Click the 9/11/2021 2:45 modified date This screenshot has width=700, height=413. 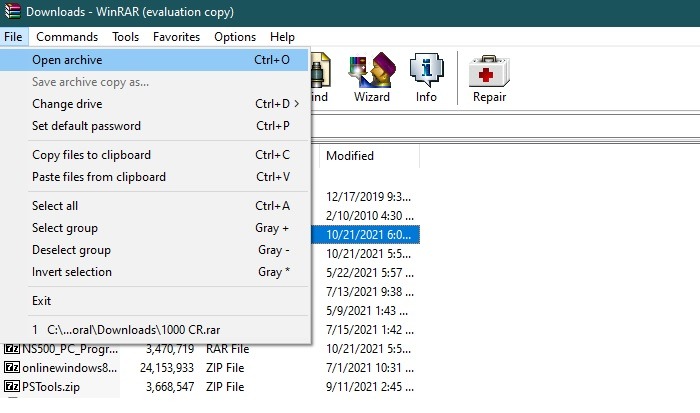[x=370, y=387]
